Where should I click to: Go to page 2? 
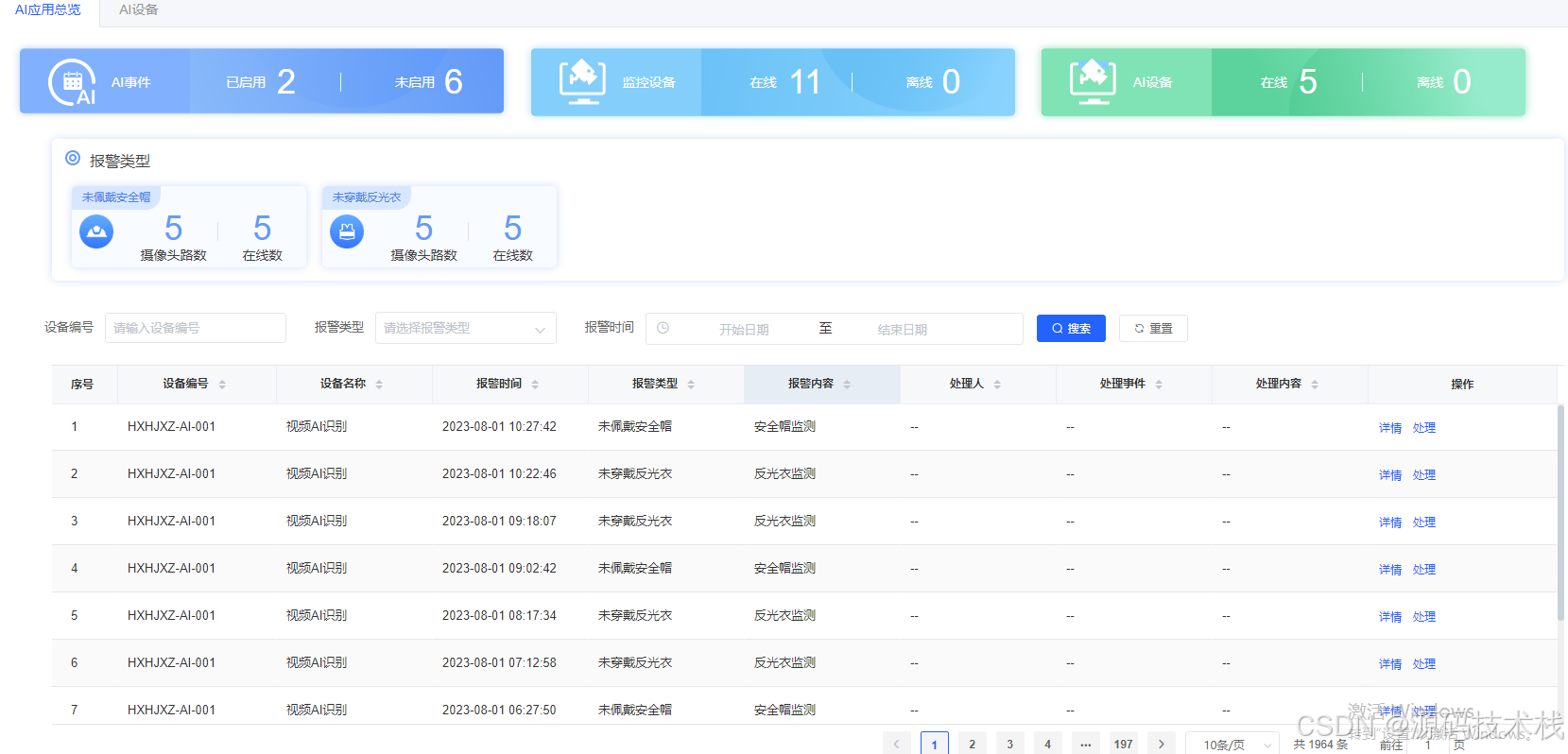[972, 744]
